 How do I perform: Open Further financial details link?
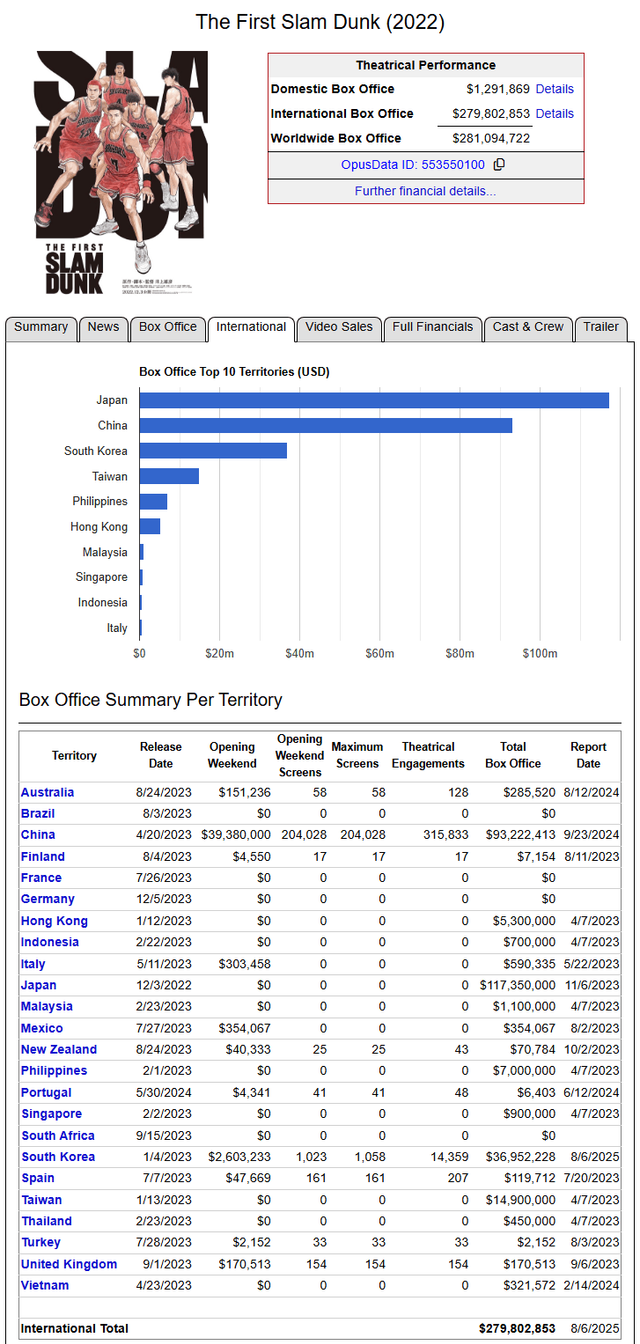[425, 191]
